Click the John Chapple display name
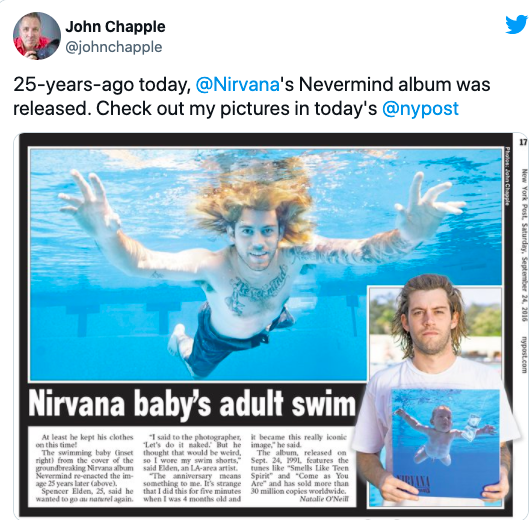530x520 pixels. (115, 27)
